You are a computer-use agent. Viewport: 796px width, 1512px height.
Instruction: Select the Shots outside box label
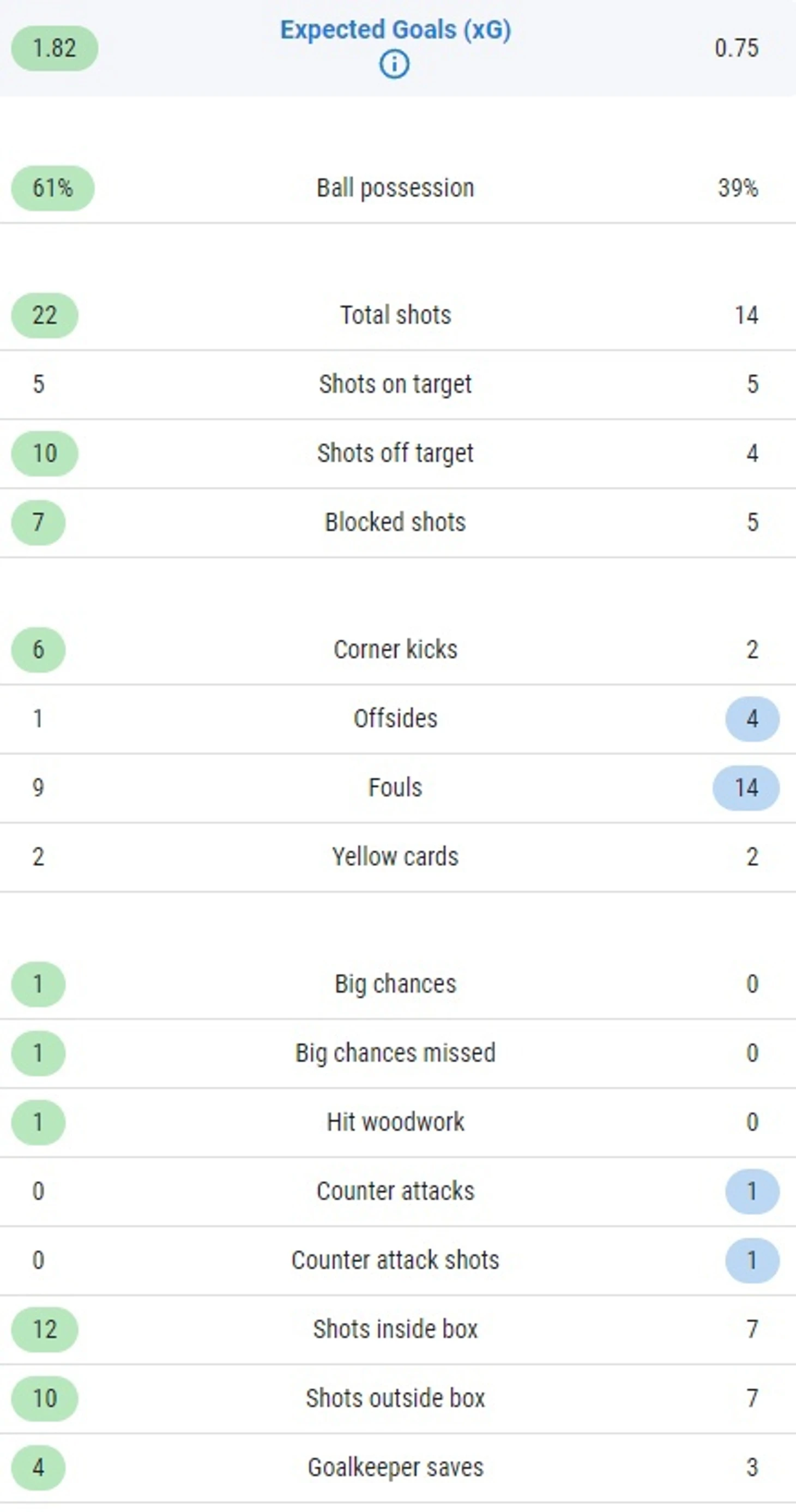point(395,1399)
